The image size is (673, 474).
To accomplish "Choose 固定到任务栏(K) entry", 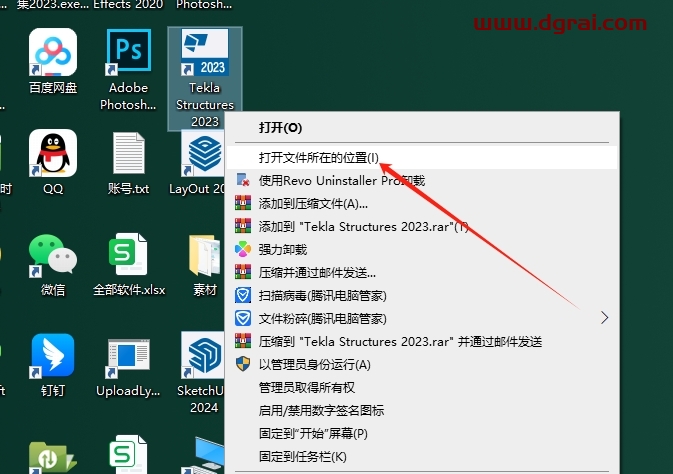I will (421, 456).
